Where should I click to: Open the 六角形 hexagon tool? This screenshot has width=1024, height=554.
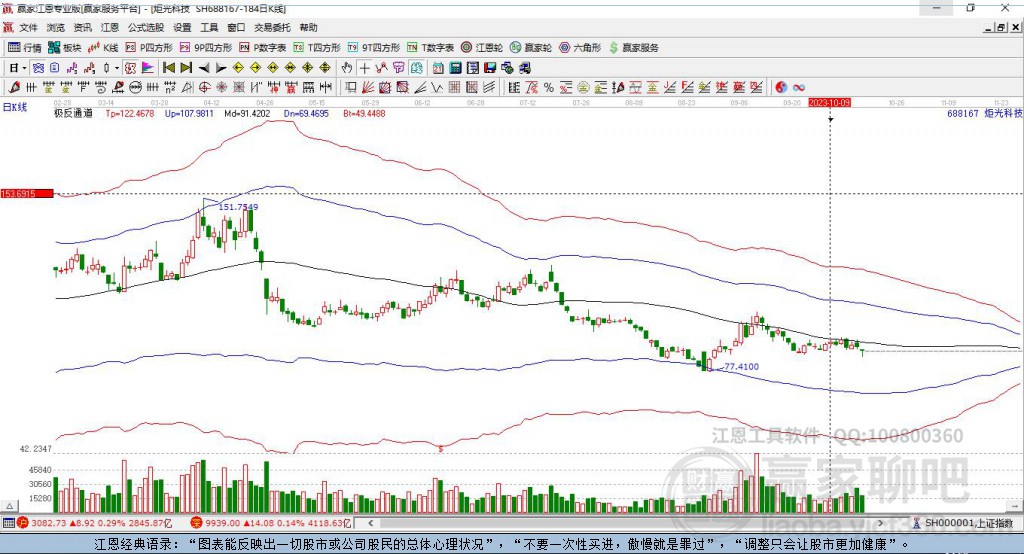pos(580,48)
